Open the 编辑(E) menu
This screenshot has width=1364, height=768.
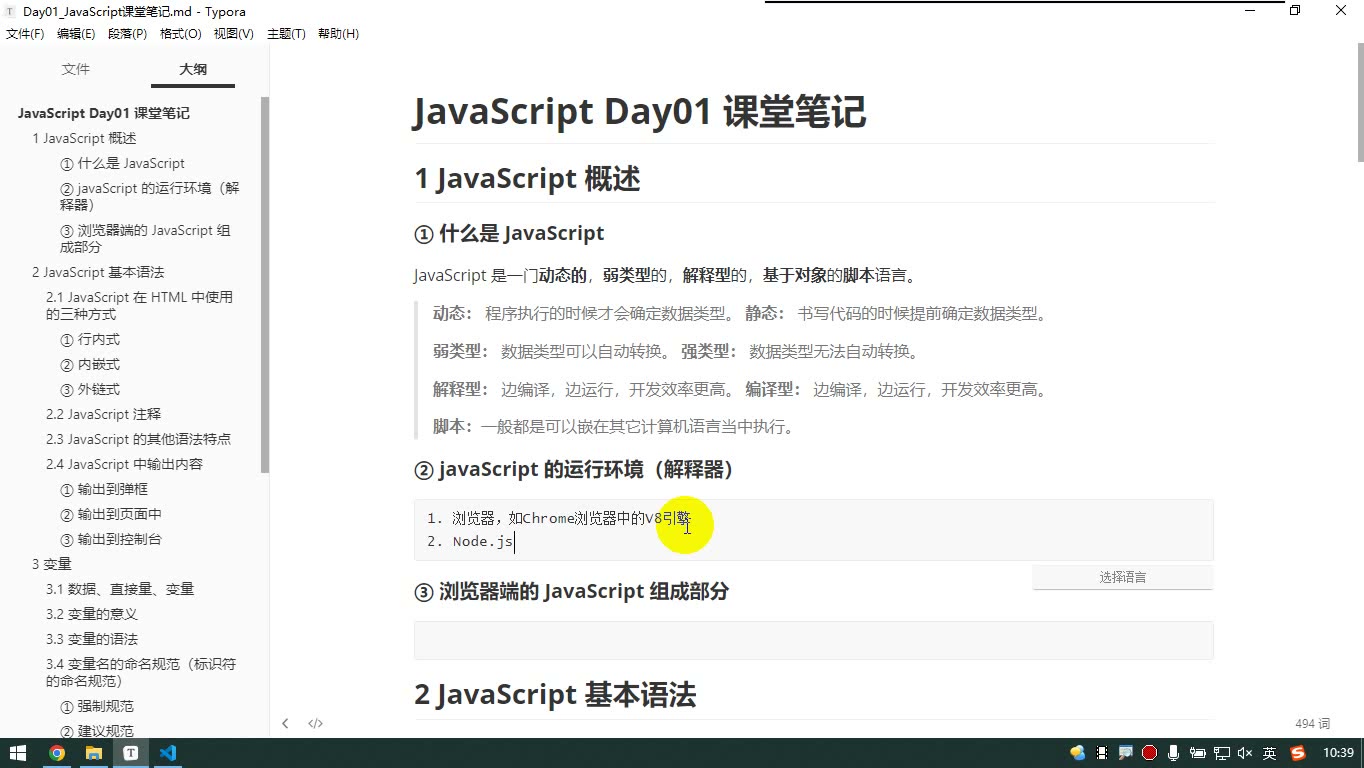click(76, 34)
